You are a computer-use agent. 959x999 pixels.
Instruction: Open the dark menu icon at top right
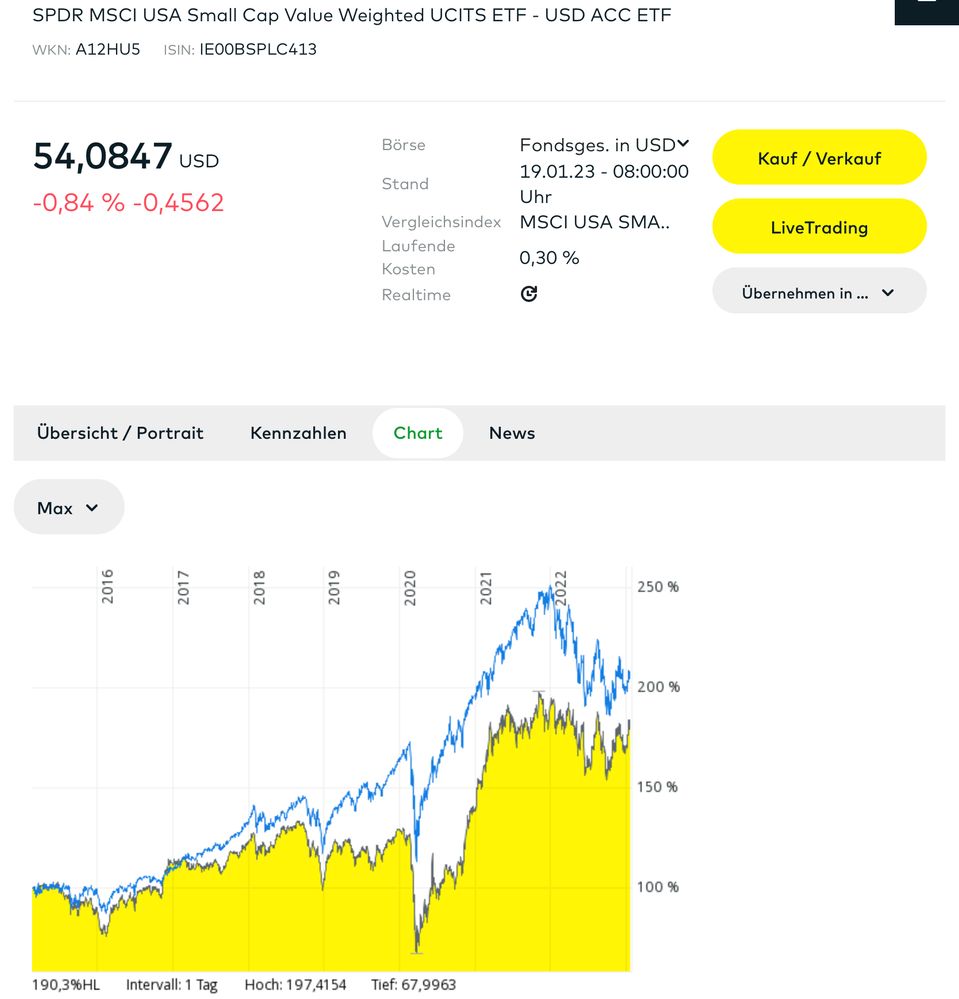pyautogui.click(x=927, y=8)
